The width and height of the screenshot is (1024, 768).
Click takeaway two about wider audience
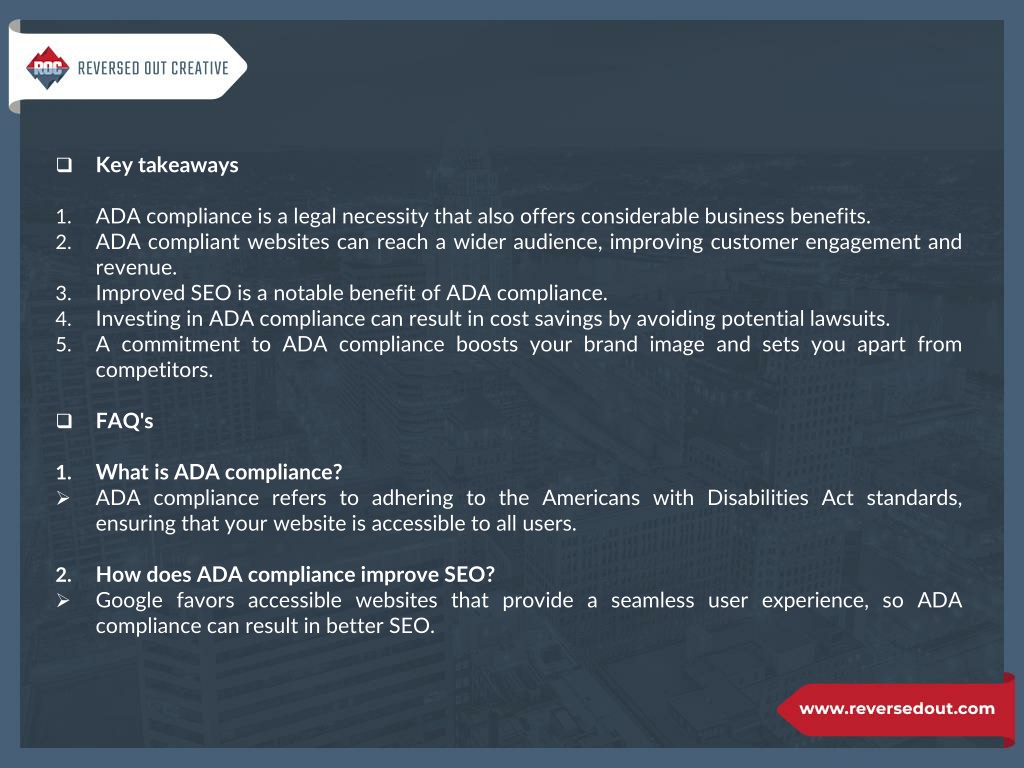click(528, 254)
